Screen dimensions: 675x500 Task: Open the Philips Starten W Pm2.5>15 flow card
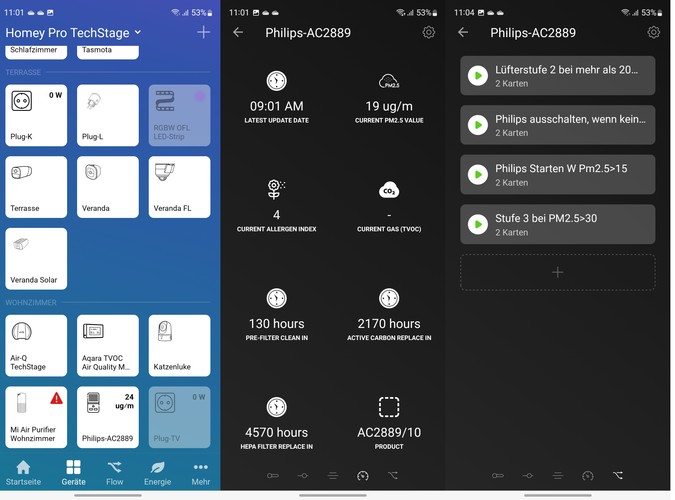click(x=557, y=174)
